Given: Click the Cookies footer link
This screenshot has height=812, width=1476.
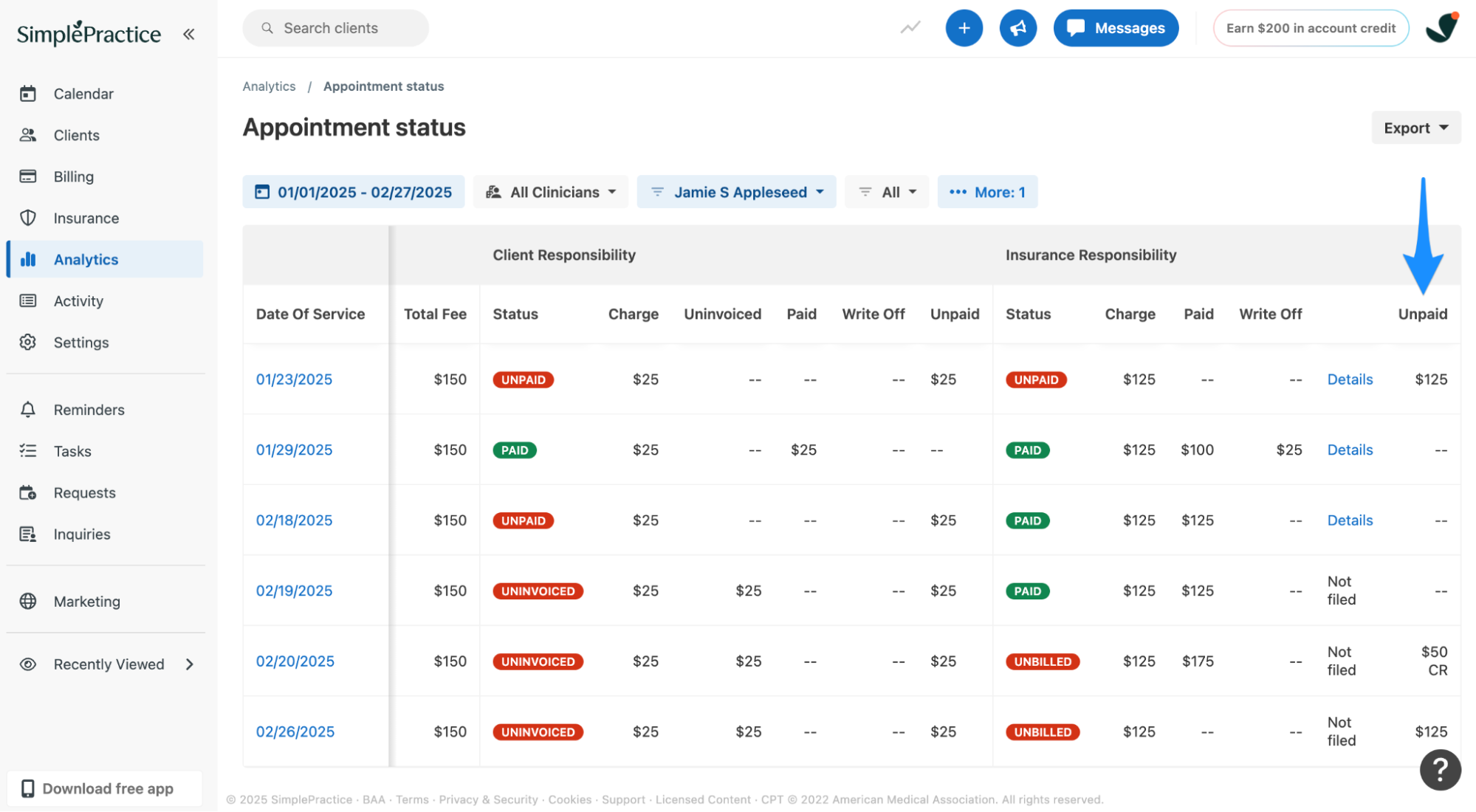Looking at the screenshot, I should [569, 799].
